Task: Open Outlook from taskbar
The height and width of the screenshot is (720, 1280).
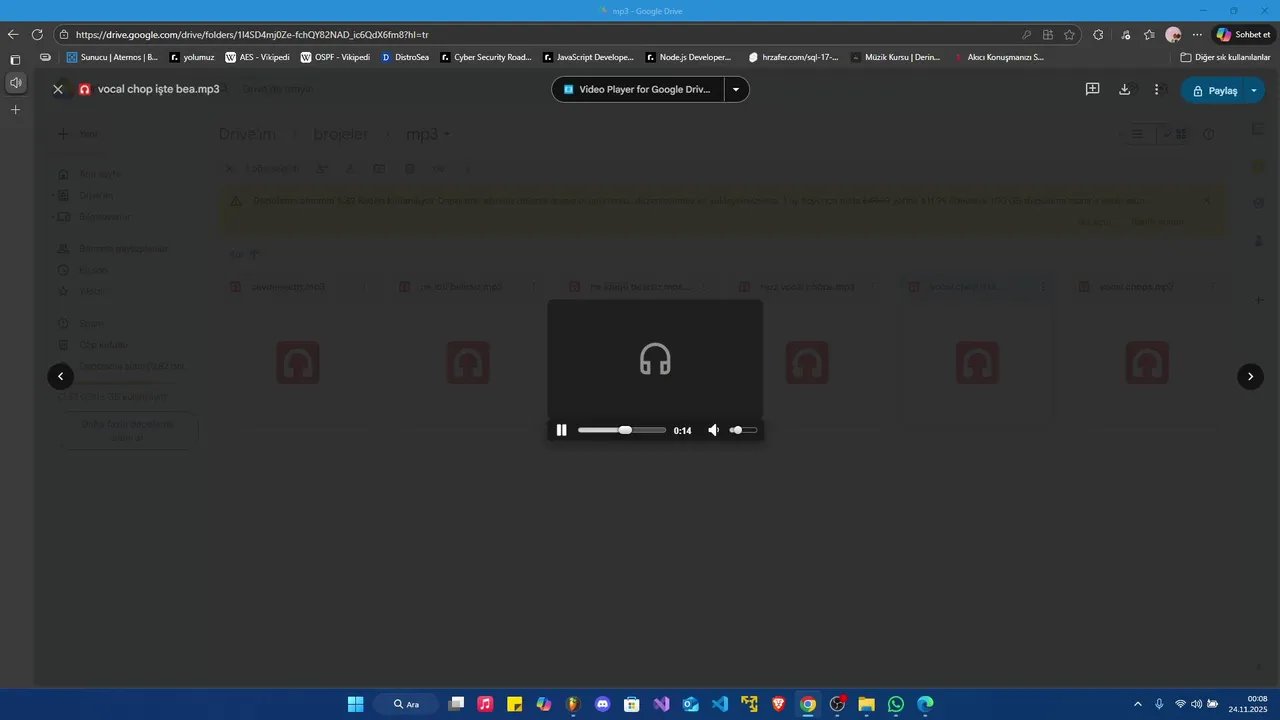Action: (x=690, y=704)
